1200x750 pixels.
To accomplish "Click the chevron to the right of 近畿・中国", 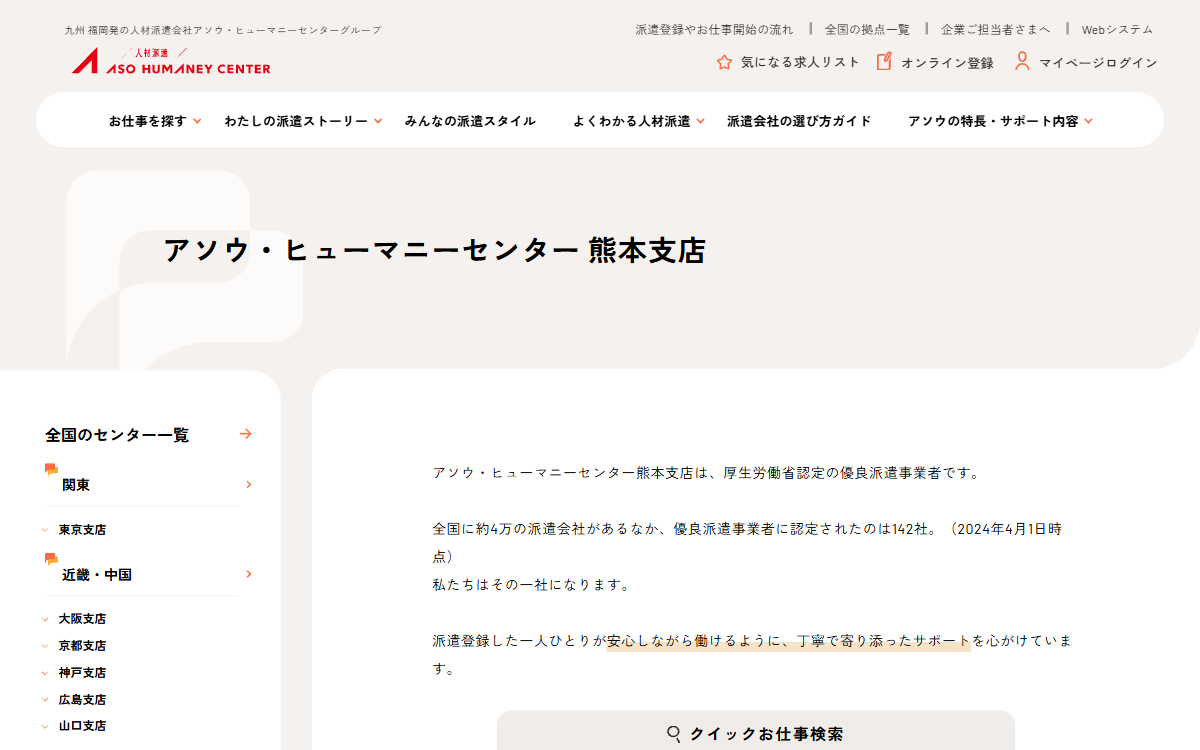I will click(x=248, y=574).
